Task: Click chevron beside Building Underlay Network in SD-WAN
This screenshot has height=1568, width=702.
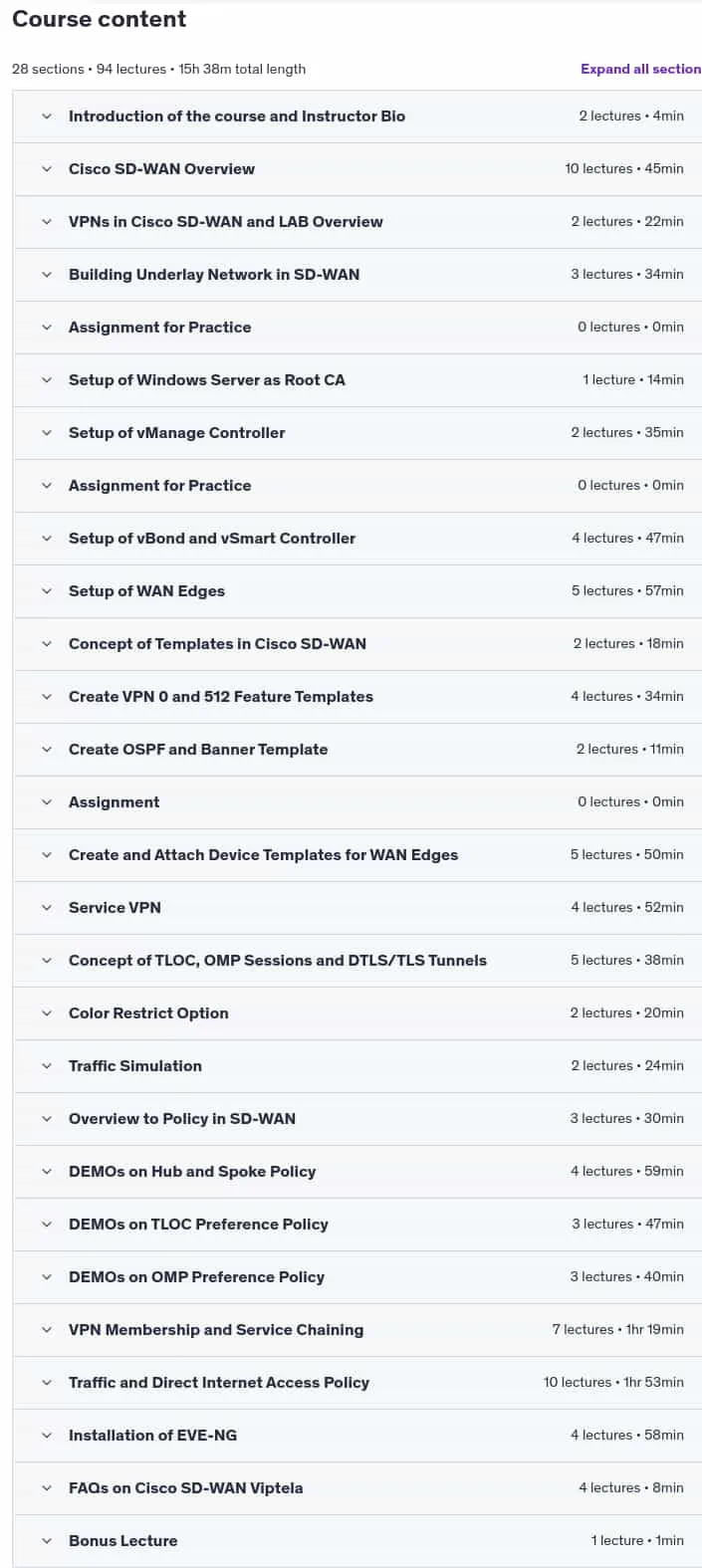Action: click(x=47, y=275)
